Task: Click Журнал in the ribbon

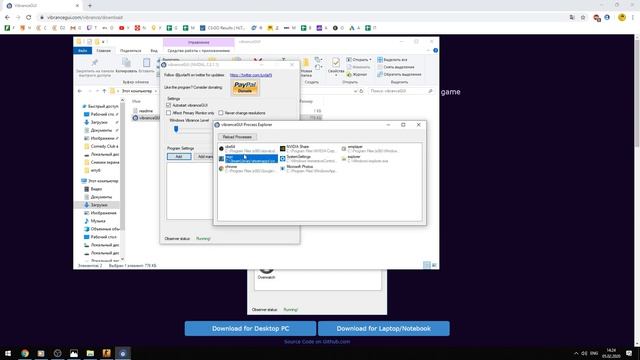Action: tap(357, 75)
